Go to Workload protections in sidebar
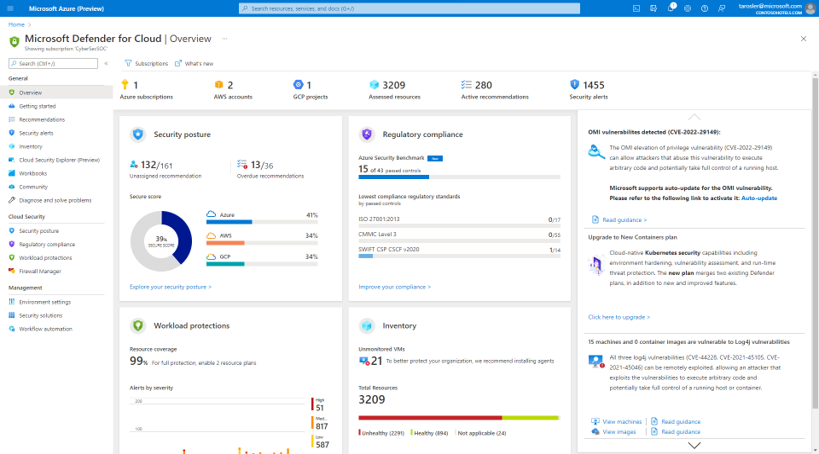 pos(44,257)
